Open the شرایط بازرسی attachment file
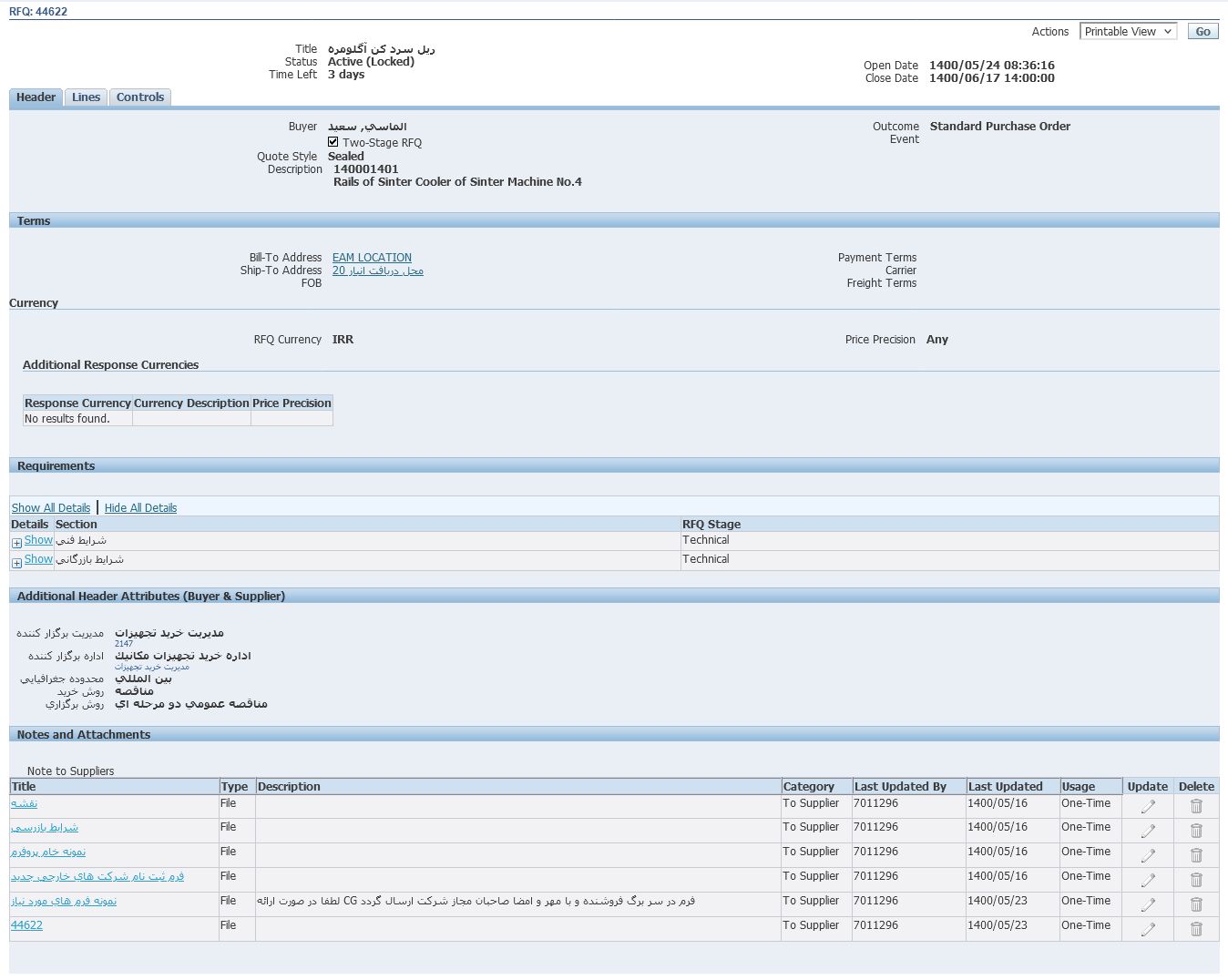 [x=45, y=827]
